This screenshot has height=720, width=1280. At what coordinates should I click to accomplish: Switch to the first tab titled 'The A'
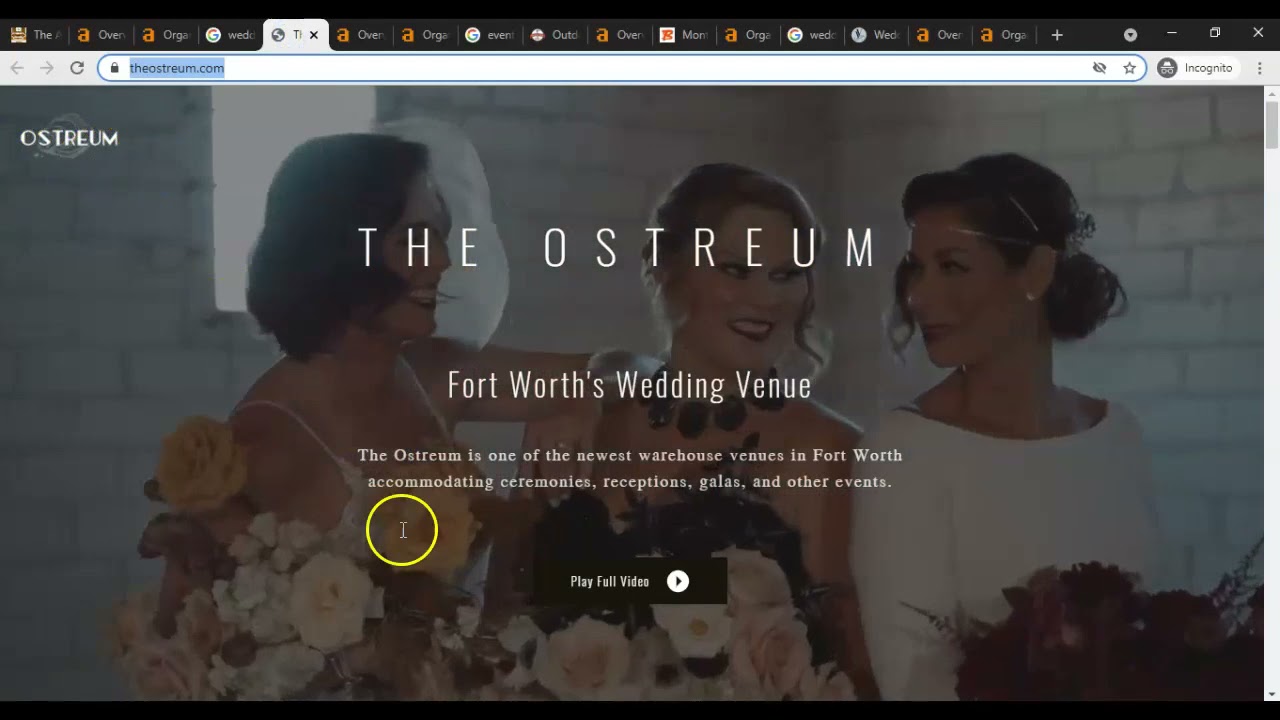(x=35, y=35)
